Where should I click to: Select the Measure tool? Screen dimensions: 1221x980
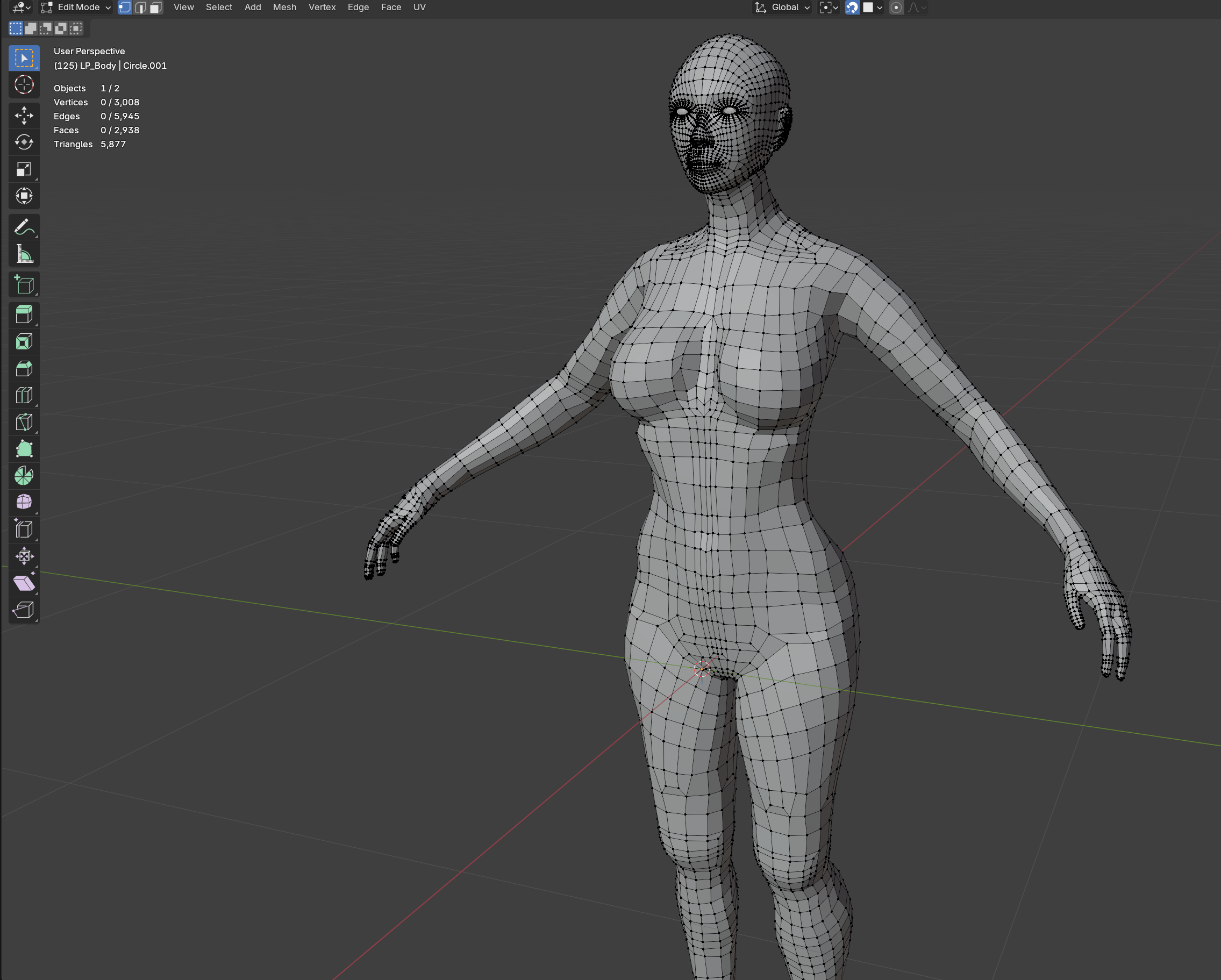[24, 254]
